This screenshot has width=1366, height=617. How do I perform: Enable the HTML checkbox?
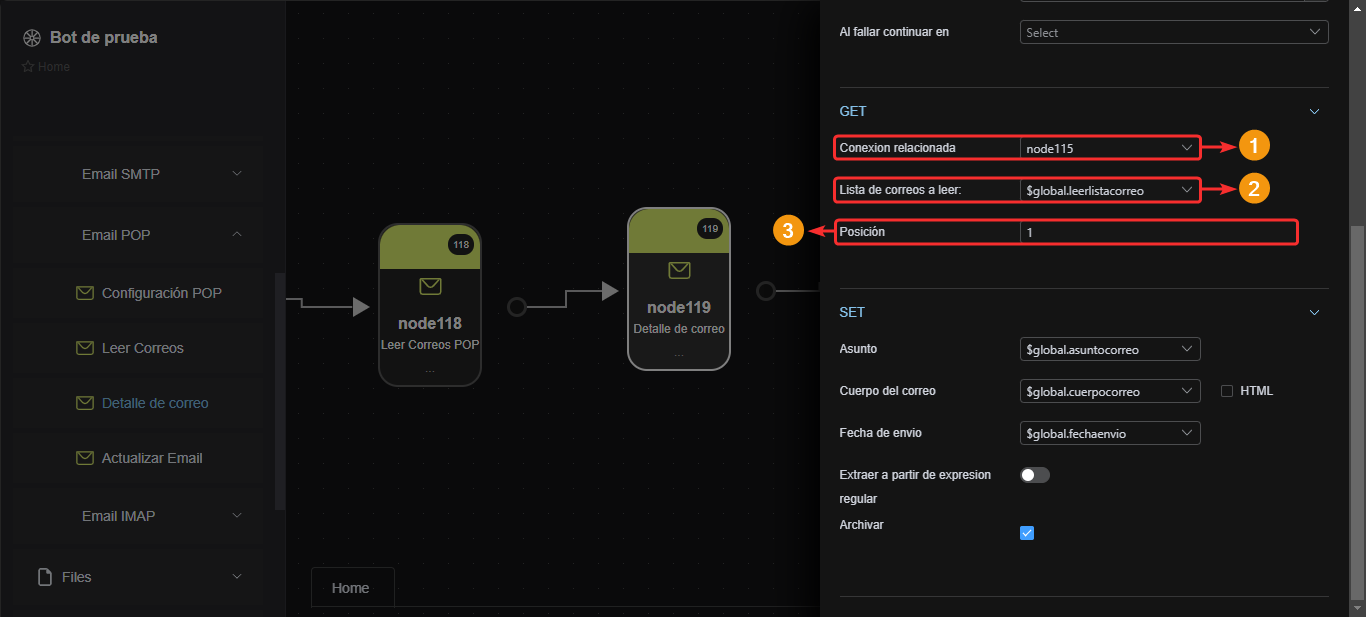point(1227,391)
